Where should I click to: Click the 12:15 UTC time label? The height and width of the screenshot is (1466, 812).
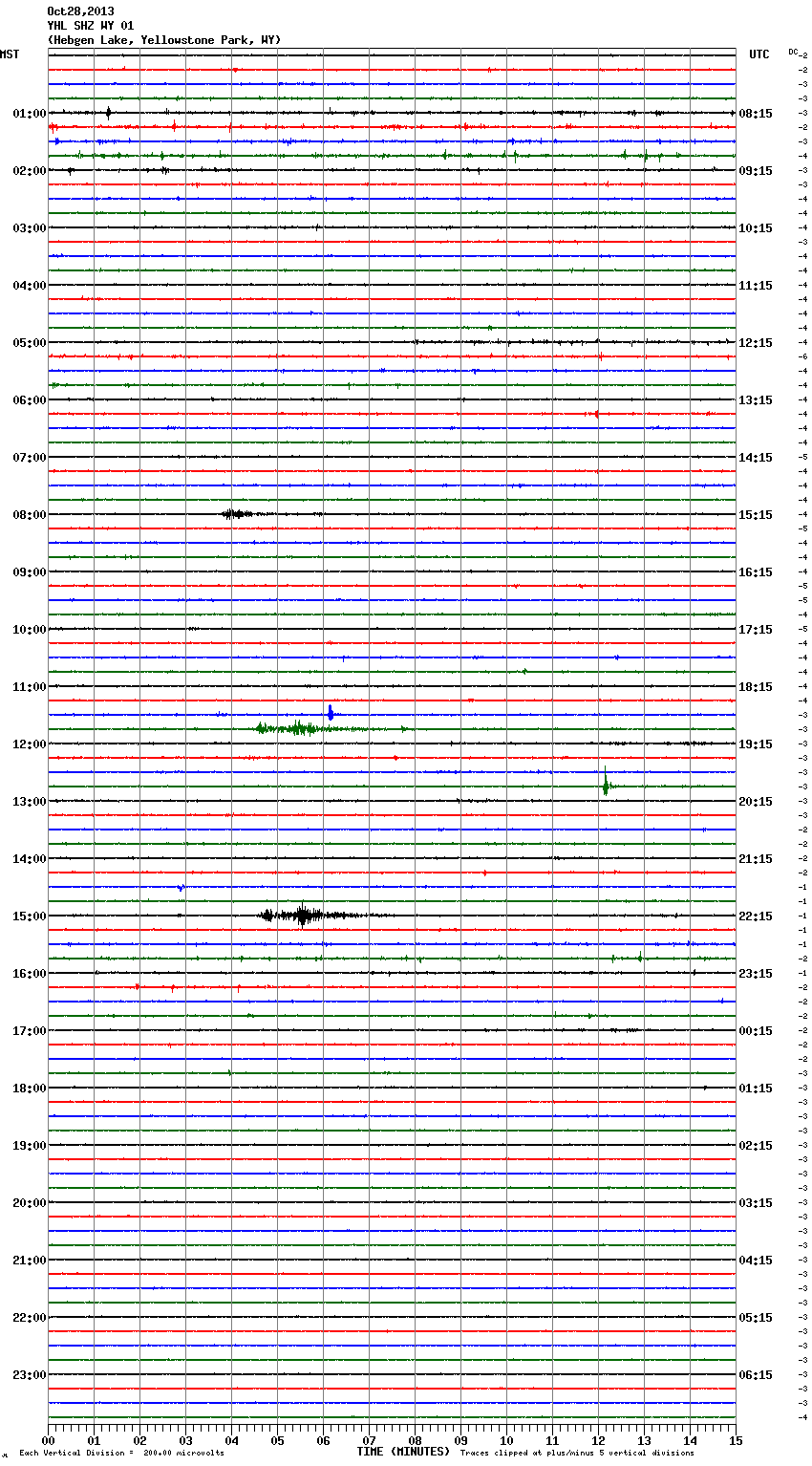[756, 342]
